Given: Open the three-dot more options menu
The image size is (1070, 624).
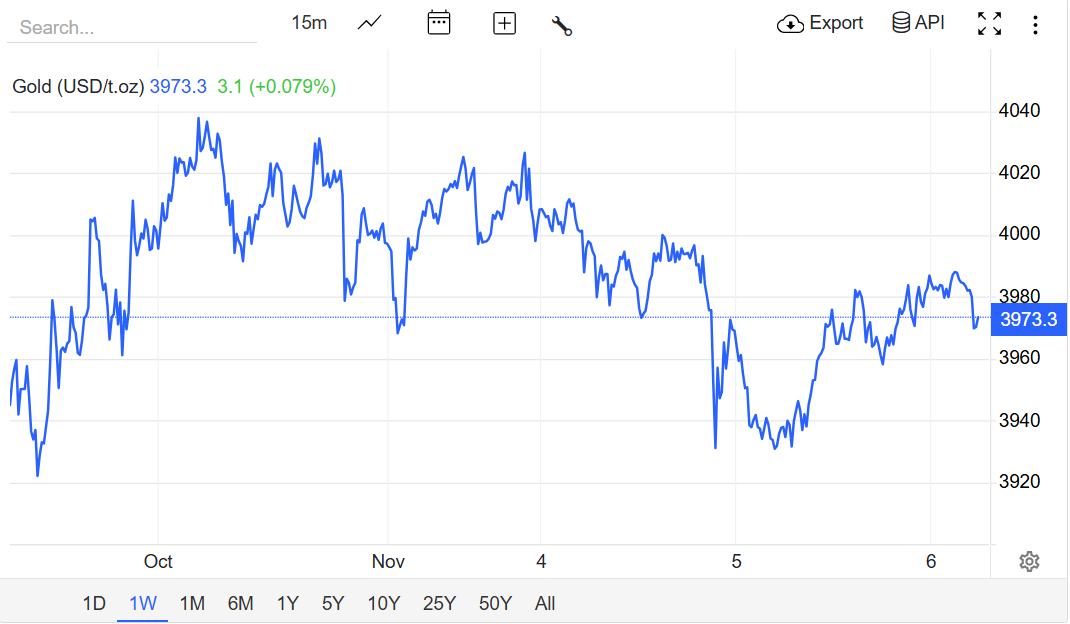Looking at the screenshot, I should coord(1035,24).
